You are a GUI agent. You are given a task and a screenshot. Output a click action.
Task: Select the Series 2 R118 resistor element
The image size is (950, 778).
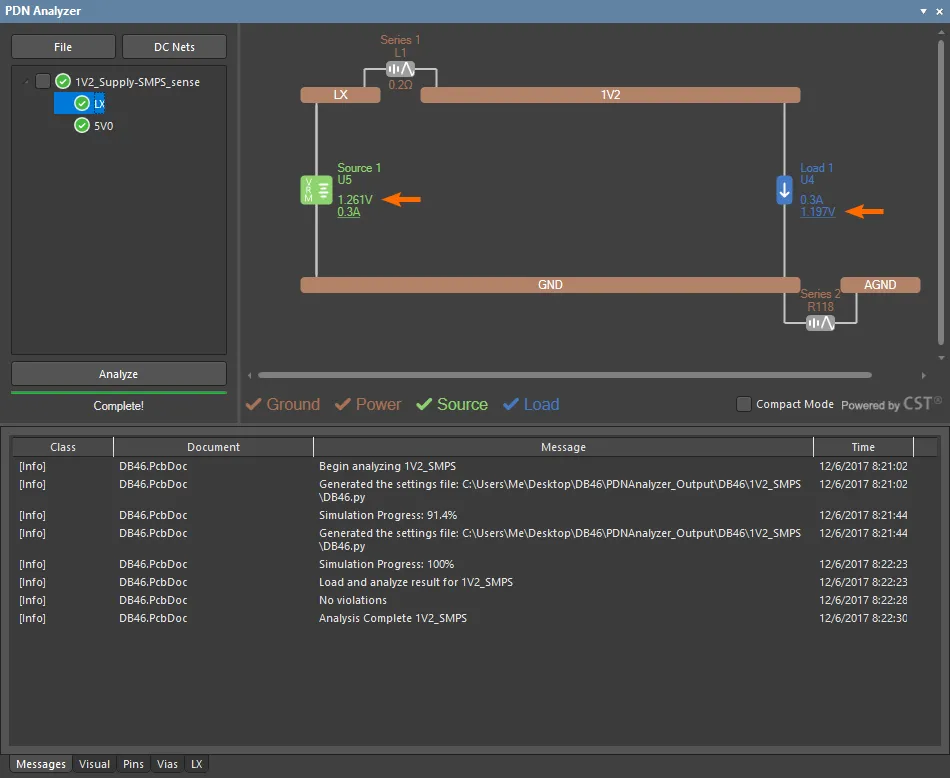(820, 322)
